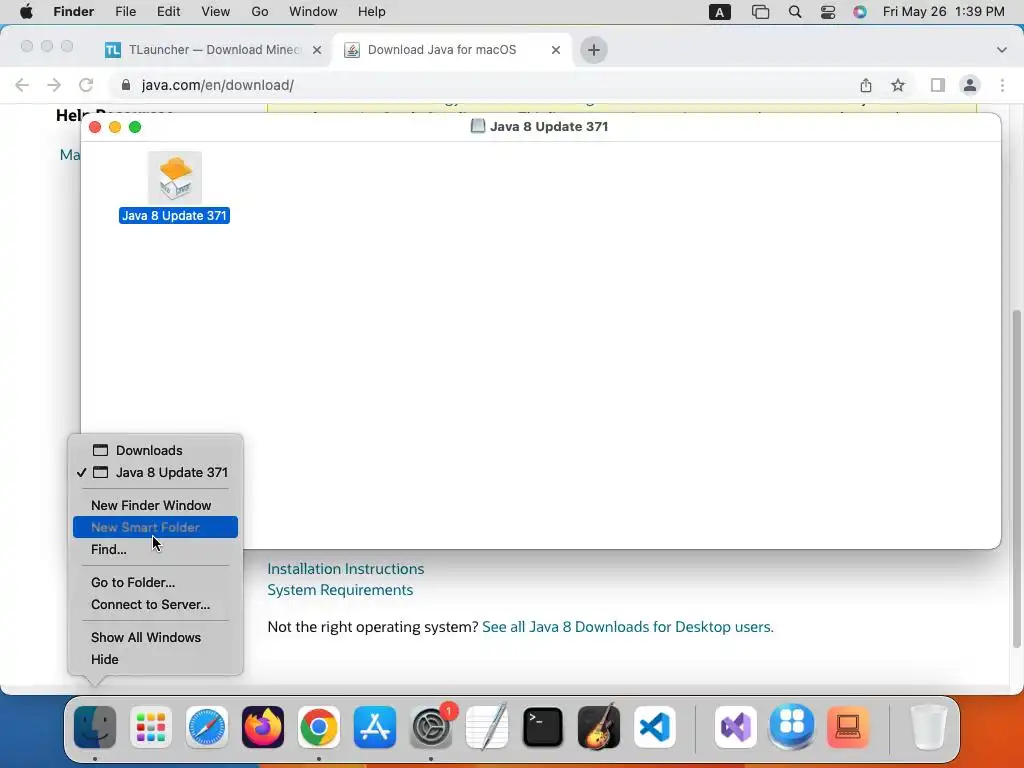Open the Help menu

[x=372, y=12]
